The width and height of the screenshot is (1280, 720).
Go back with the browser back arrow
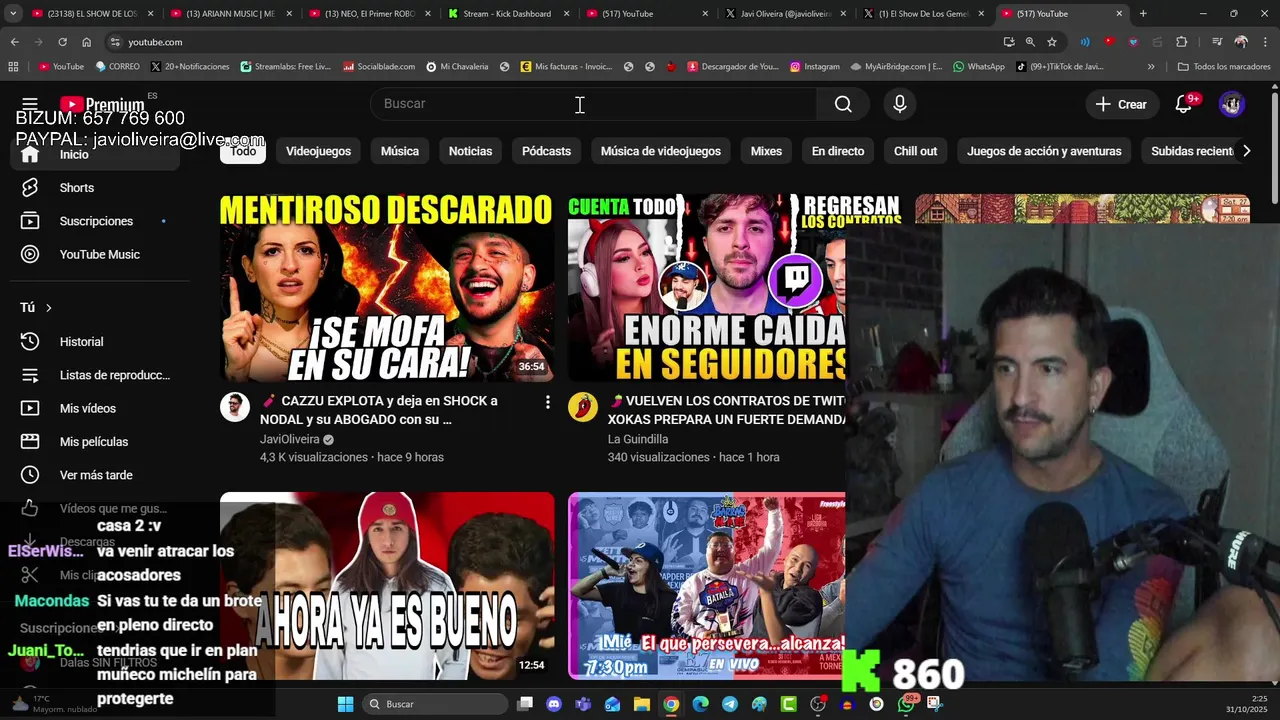tap(14, 42)
